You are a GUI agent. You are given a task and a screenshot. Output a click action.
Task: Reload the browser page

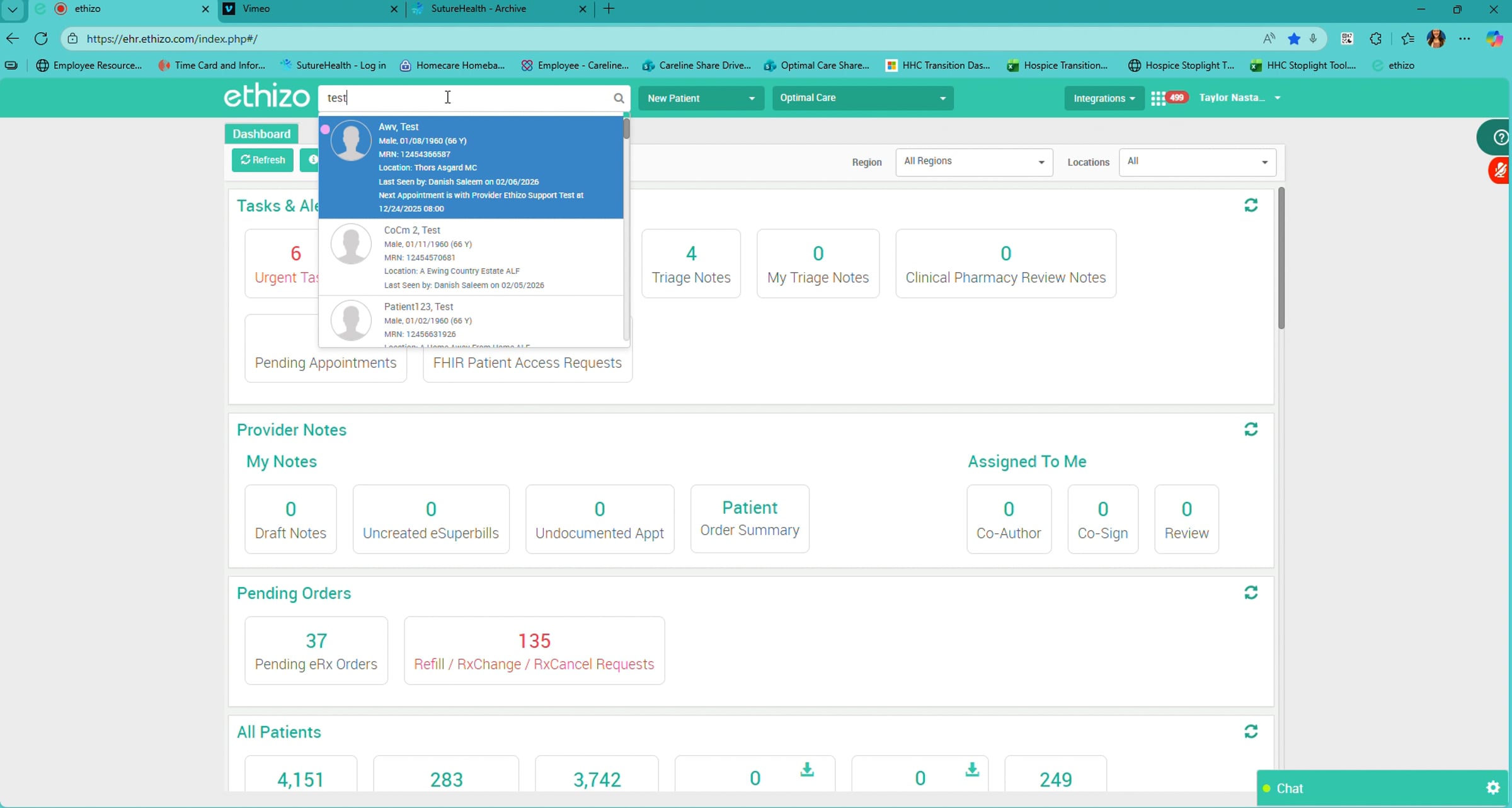pyautogui.click(x=41, y=38)
